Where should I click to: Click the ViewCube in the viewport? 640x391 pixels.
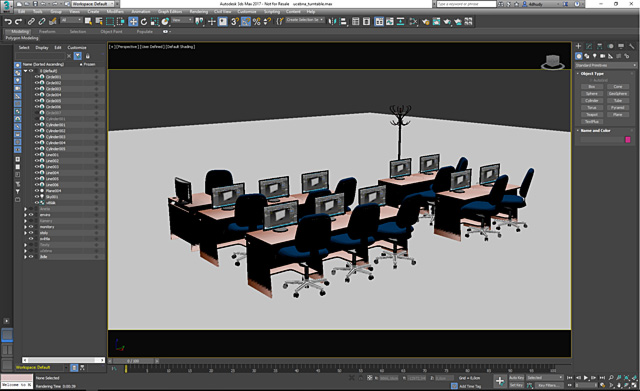[x=553, y=62]
